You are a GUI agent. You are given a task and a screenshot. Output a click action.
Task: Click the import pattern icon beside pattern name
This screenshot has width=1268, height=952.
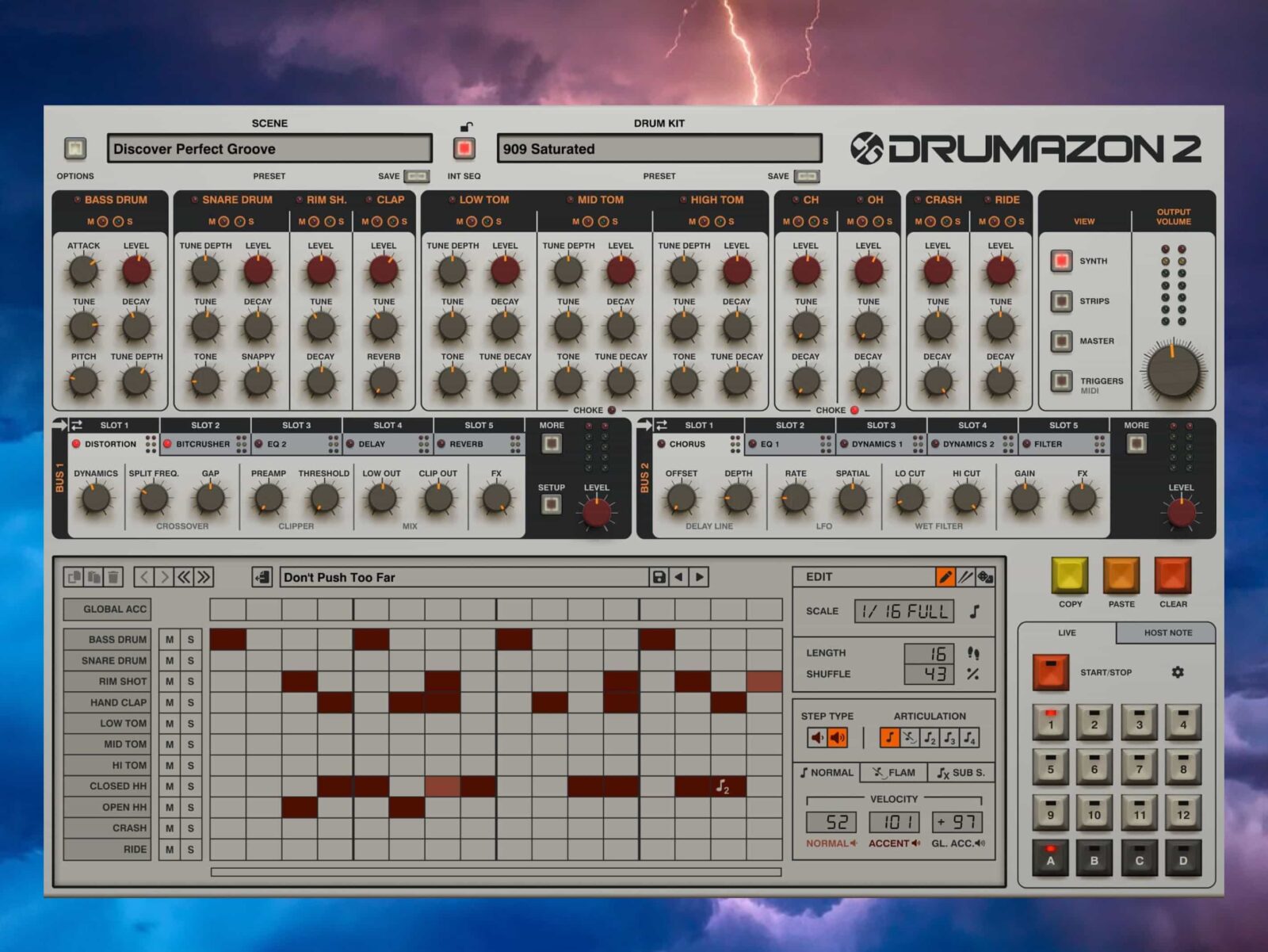tap(262, 577)
